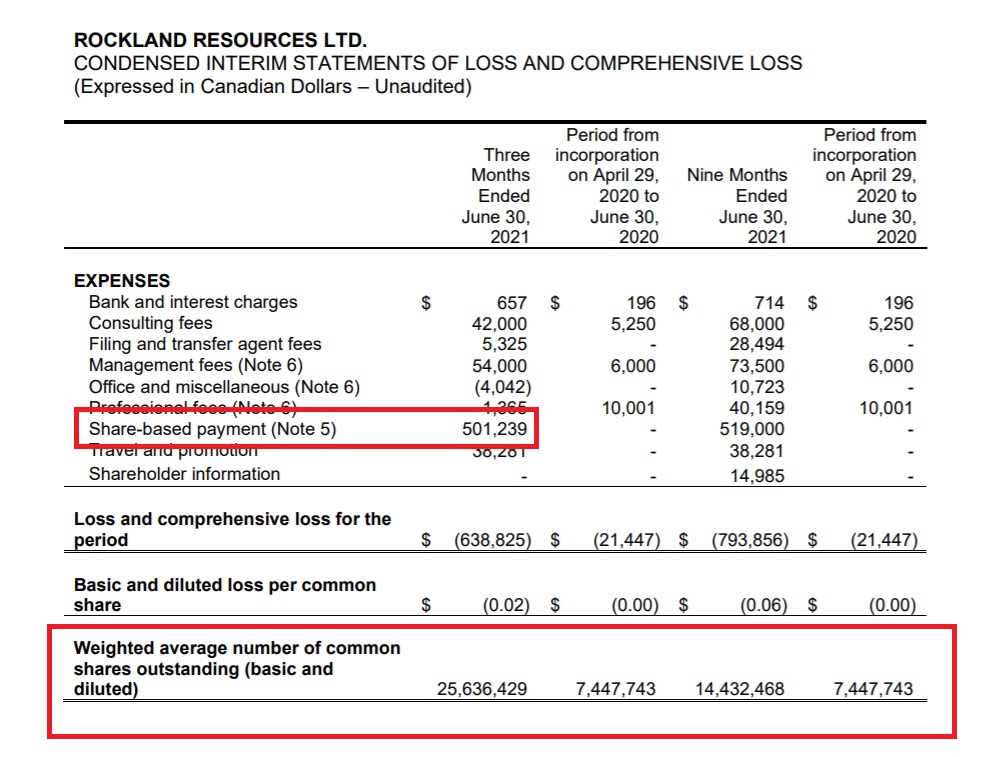Select the value 28,494 in filing fees

click(757, 345)
